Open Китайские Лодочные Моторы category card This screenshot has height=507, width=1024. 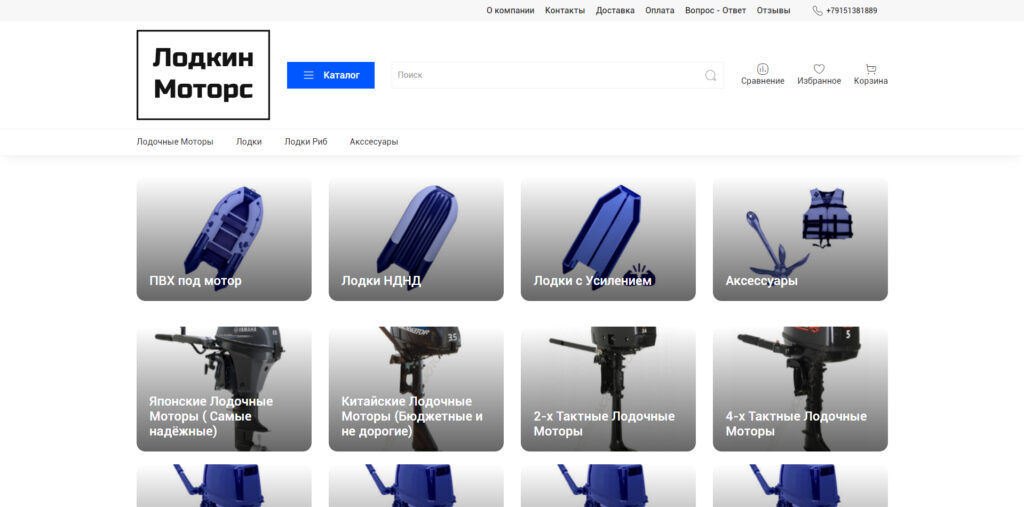point(416,389)
